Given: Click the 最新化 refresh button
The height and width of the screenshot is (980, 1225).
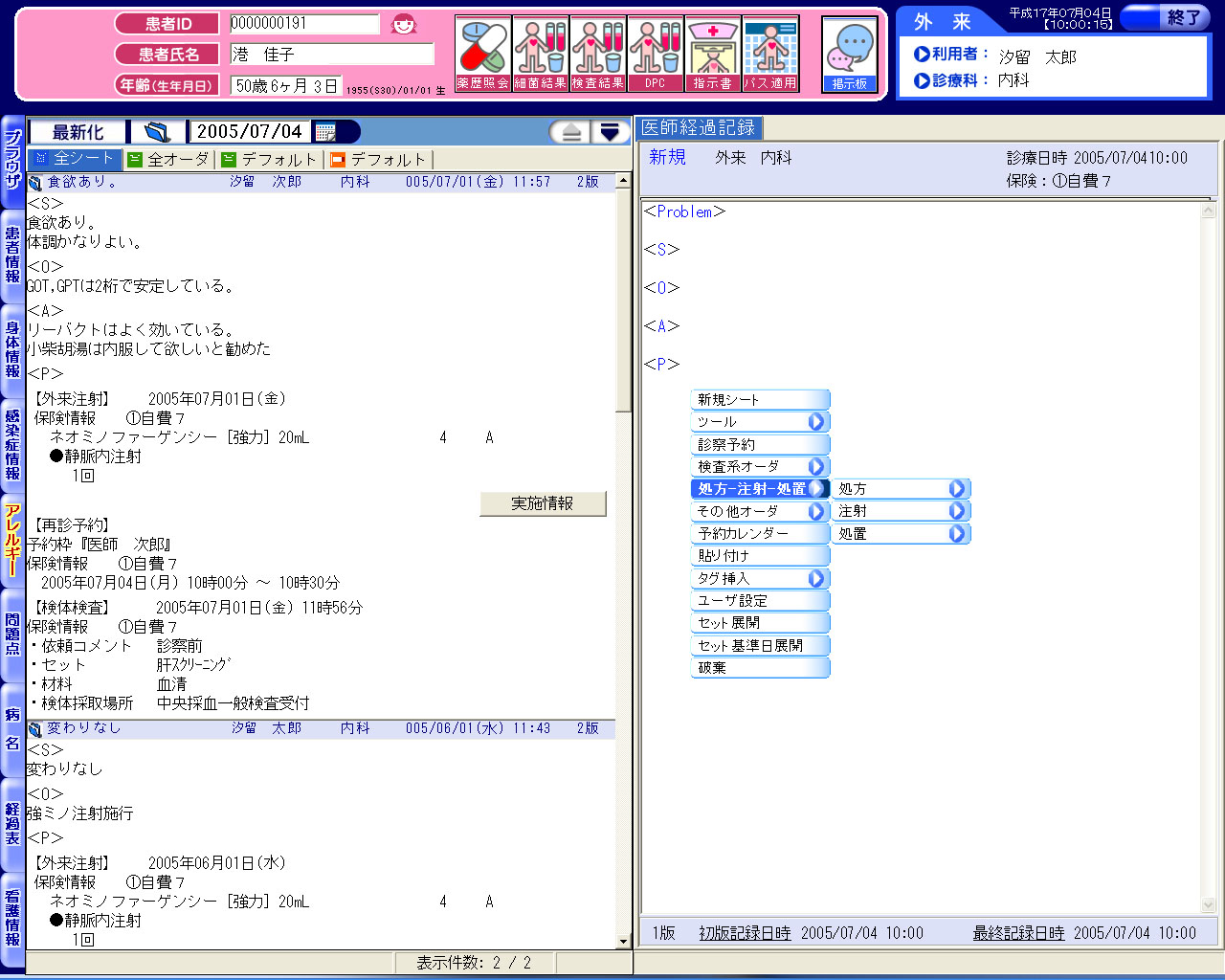Looking at the screenshot, I should coord(78,132).
